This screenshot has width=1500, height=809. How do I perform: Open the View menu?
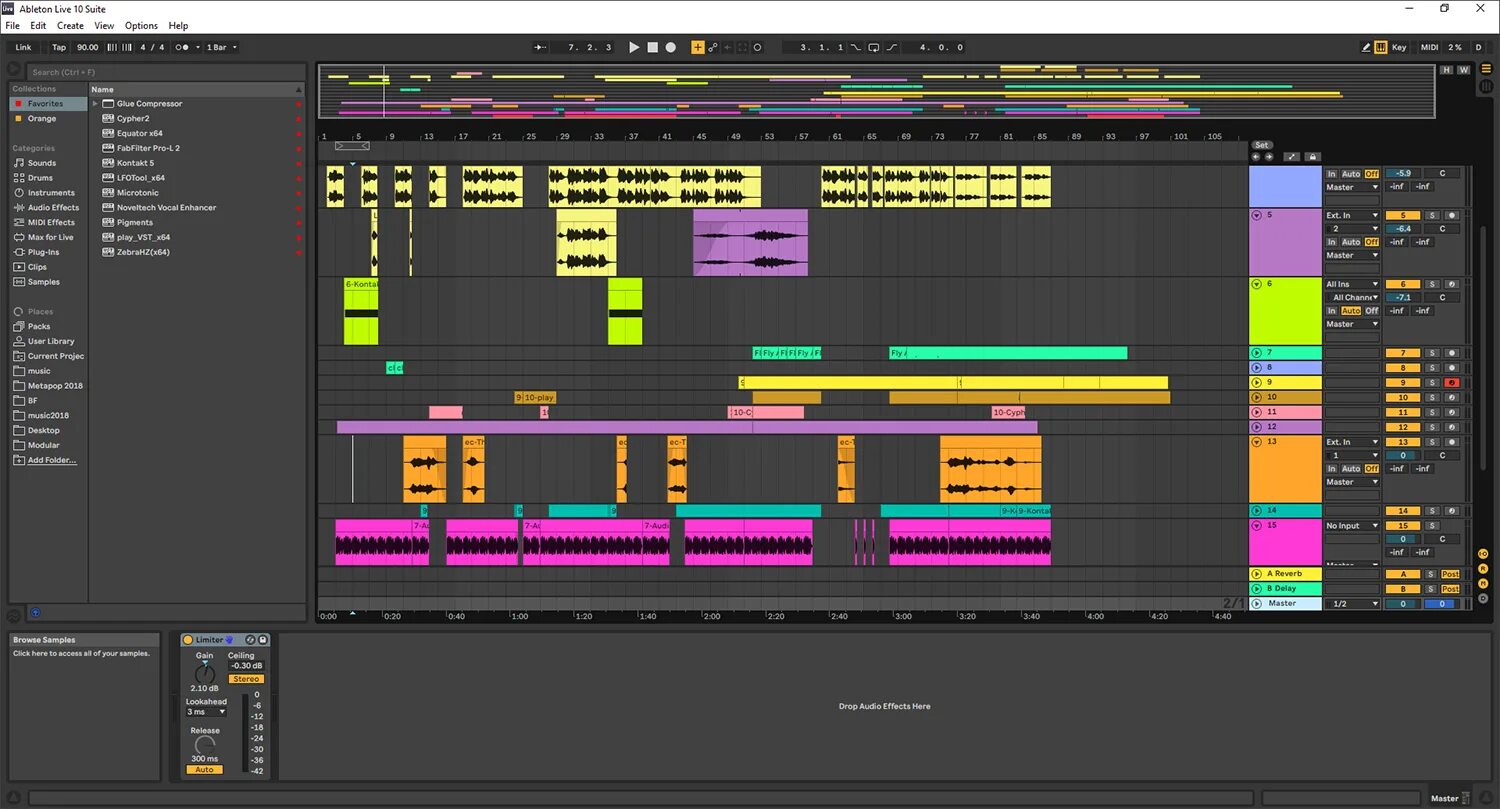pos(104,26)
